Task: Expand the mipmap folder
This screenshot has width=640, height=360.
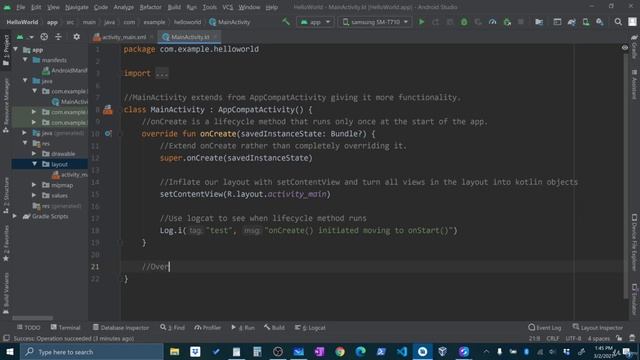Action: (x=34, y=185)
